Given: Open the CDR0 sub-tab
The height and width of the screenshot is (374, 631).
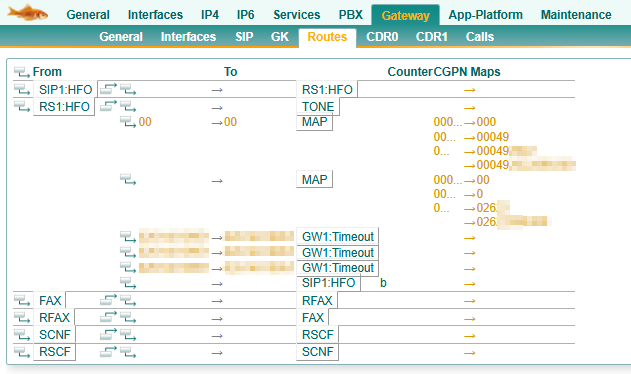Looking at the screenshot, I should (x=382, y=37).
